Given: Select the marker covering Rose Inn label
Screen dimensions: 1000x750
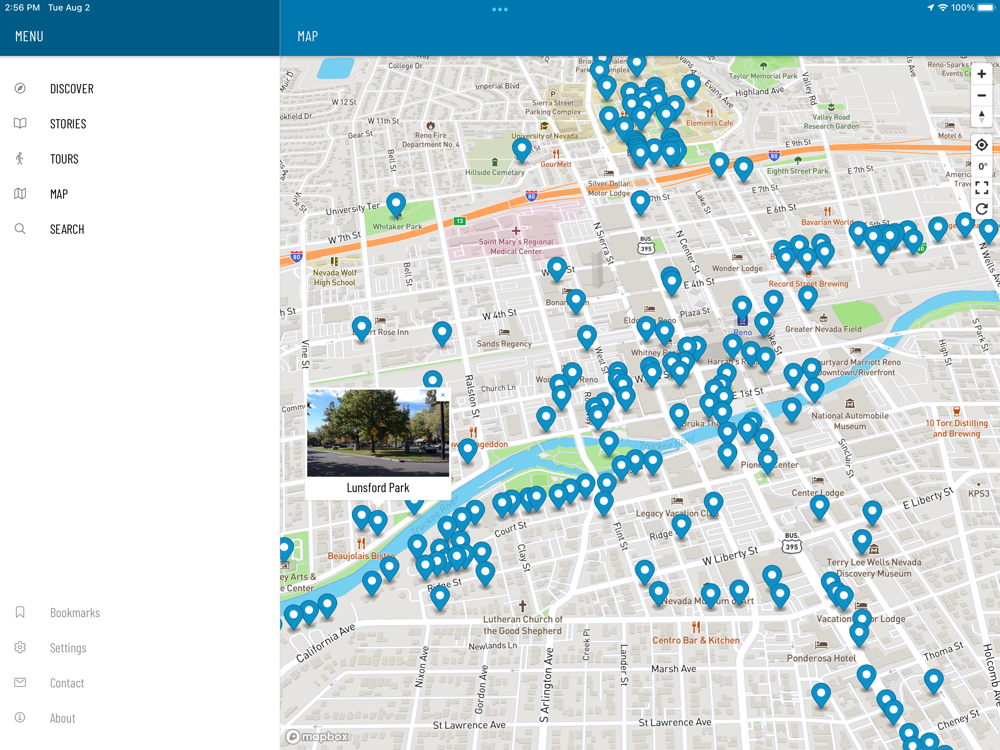Looking at the screenshot, I should click(362, 328).
